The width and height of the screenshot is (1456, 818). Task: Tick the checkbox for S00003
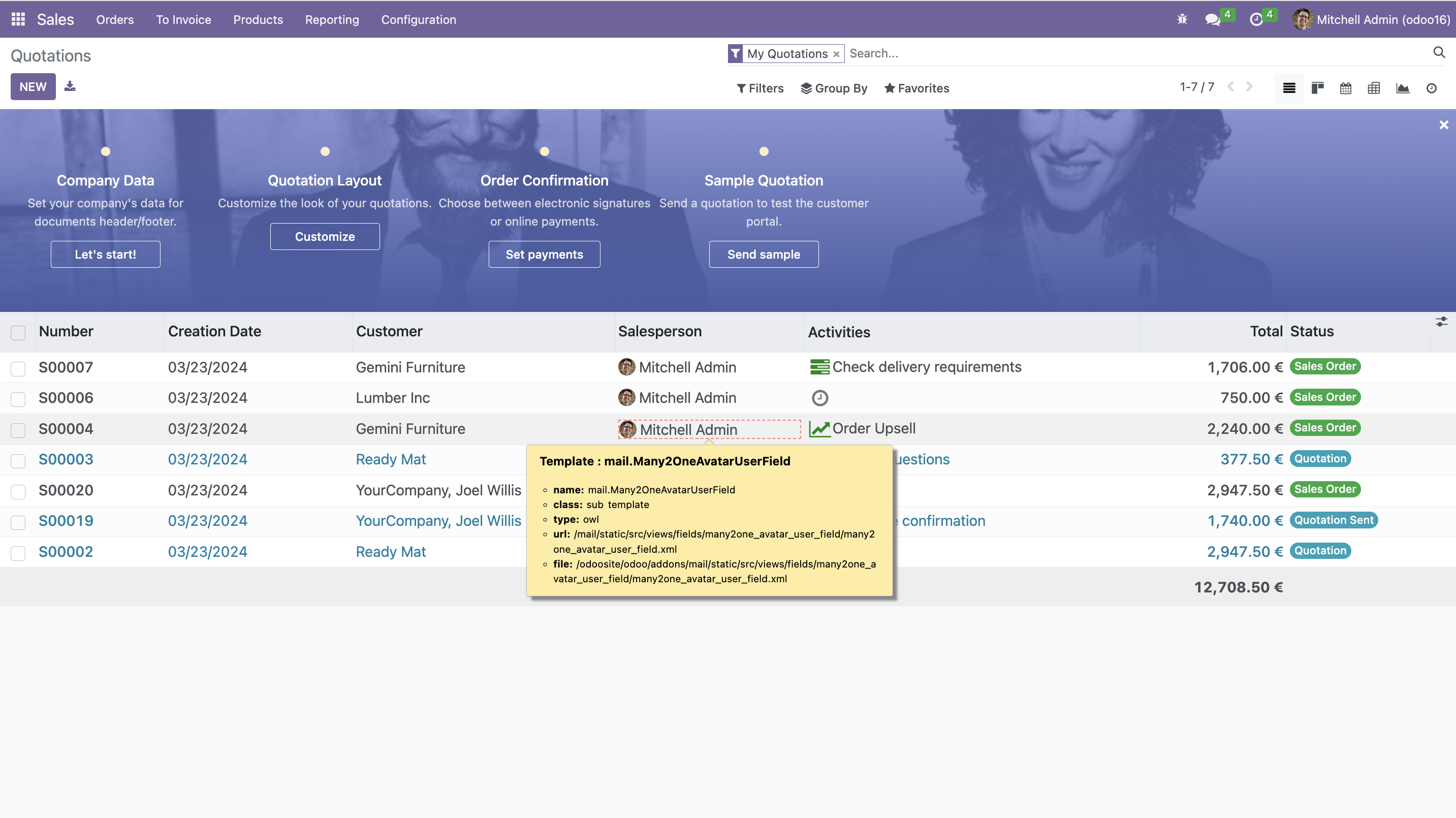click(x=18, y=461)
